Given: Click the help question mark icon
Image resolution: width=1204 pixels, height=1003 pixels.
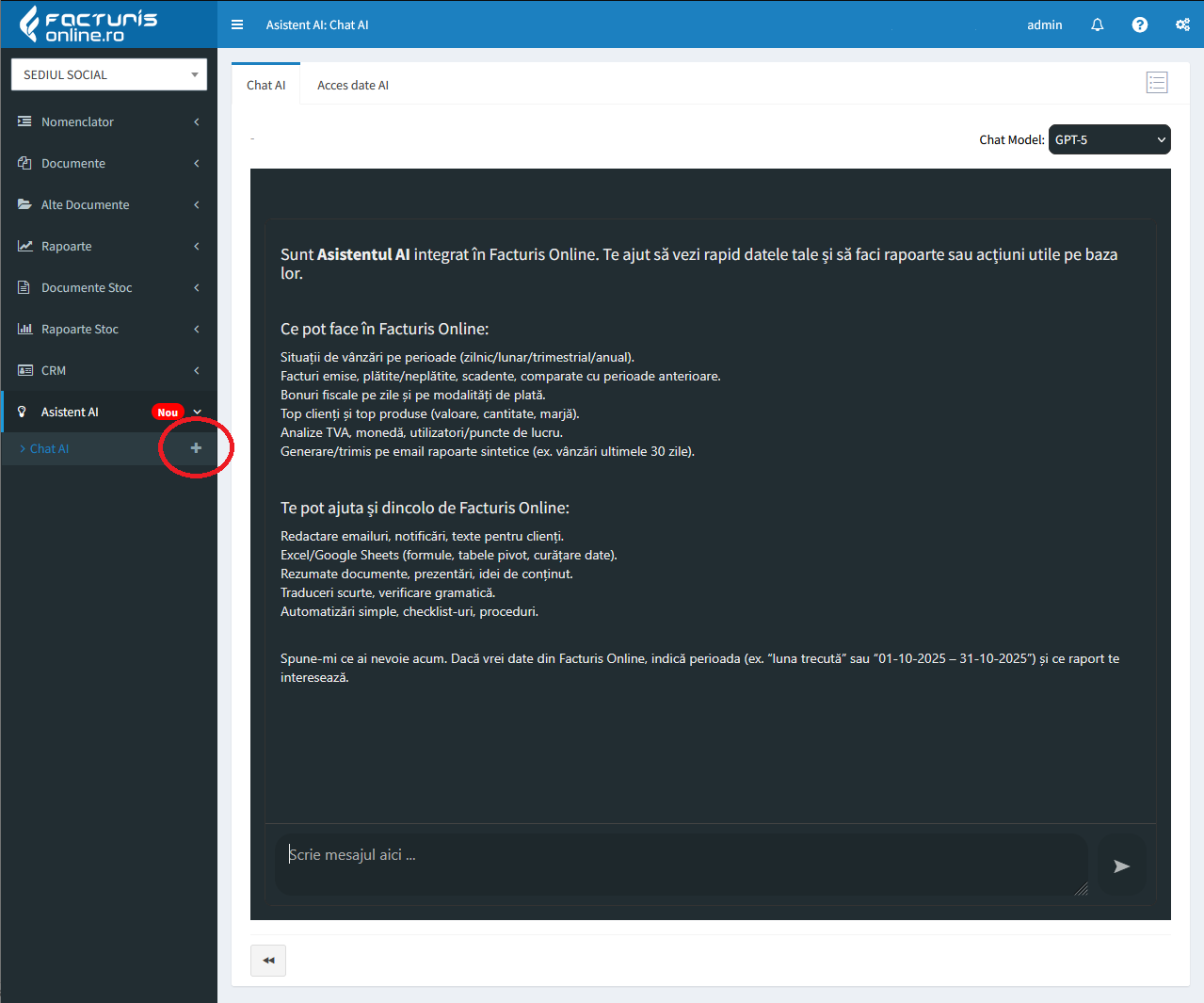Looking at the screenshot, I should tap(1139, 24).
